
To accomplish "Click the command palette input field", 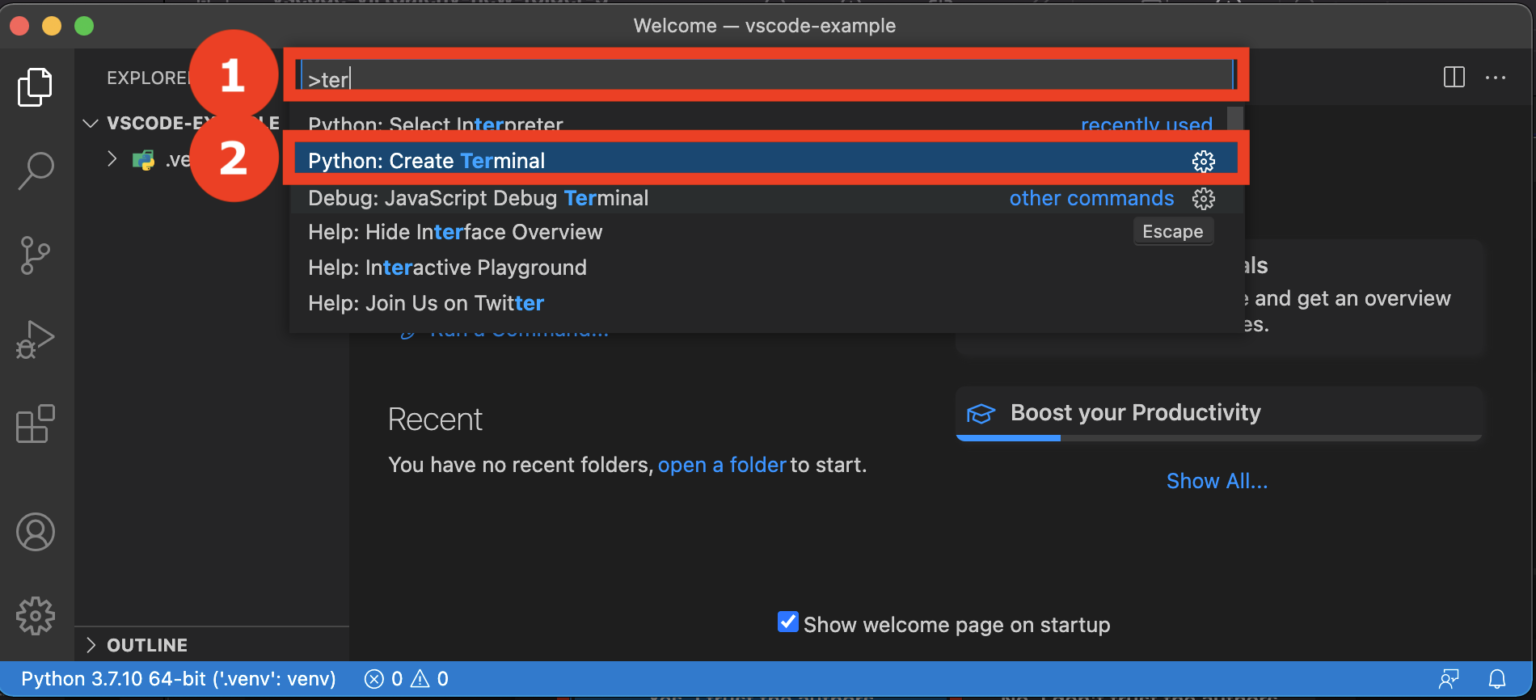I will [765, 78].
